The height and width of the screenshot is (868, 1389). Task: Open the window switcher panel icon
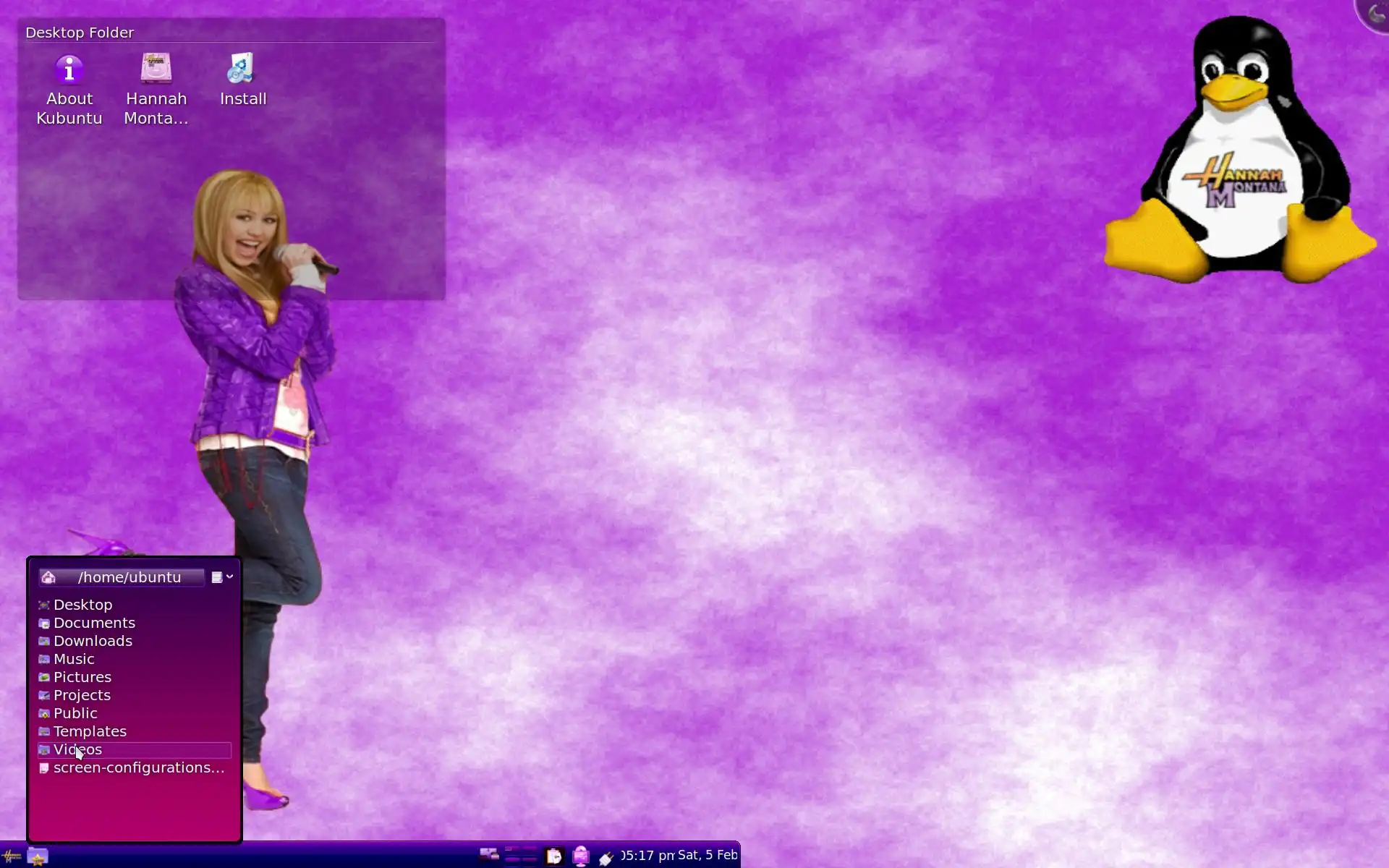489,855
